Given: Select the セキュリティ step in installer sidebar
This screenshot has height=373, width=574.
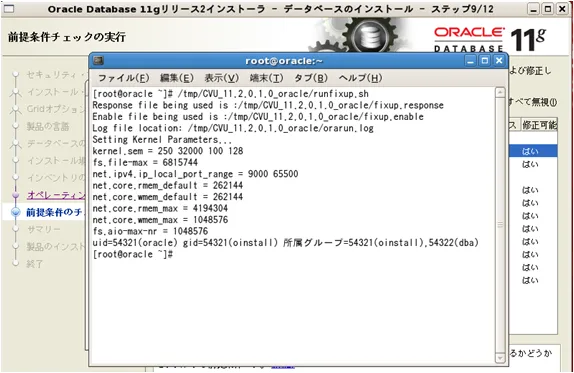Looking at the screenshot, I should click(x=56, y=75).
